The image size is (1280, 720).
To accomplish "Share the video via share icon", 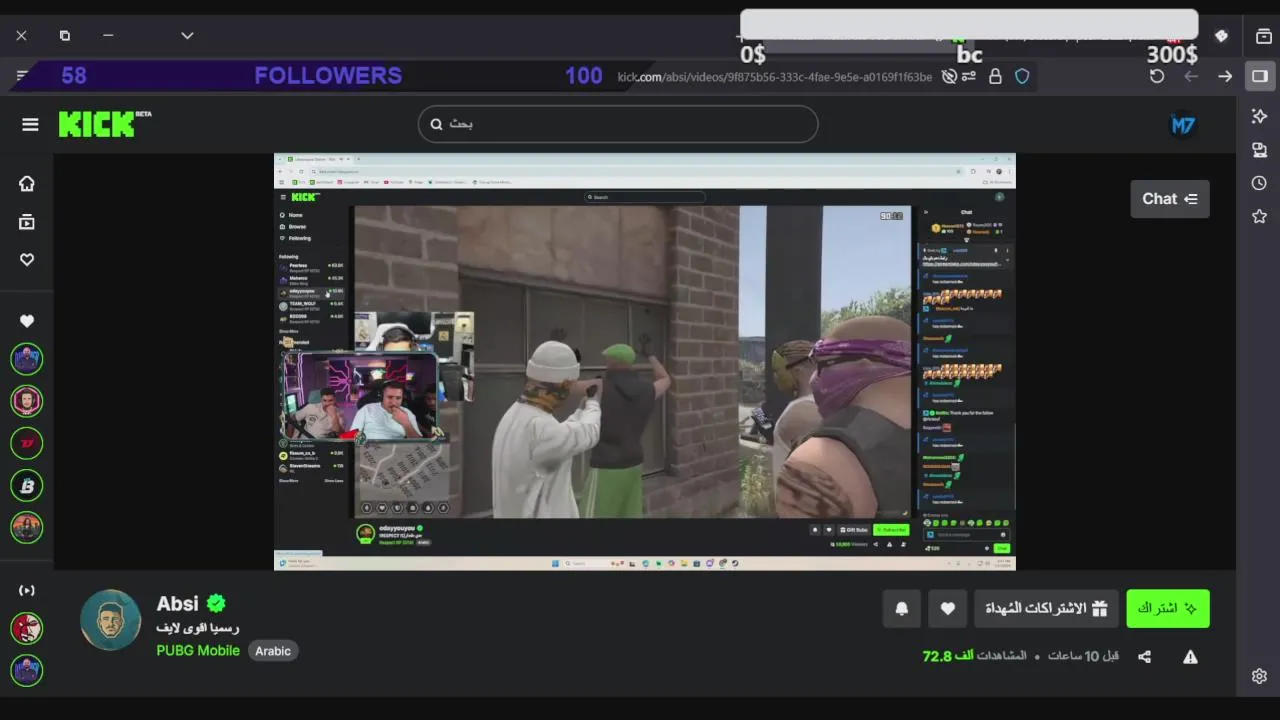I will (1145, 657).
